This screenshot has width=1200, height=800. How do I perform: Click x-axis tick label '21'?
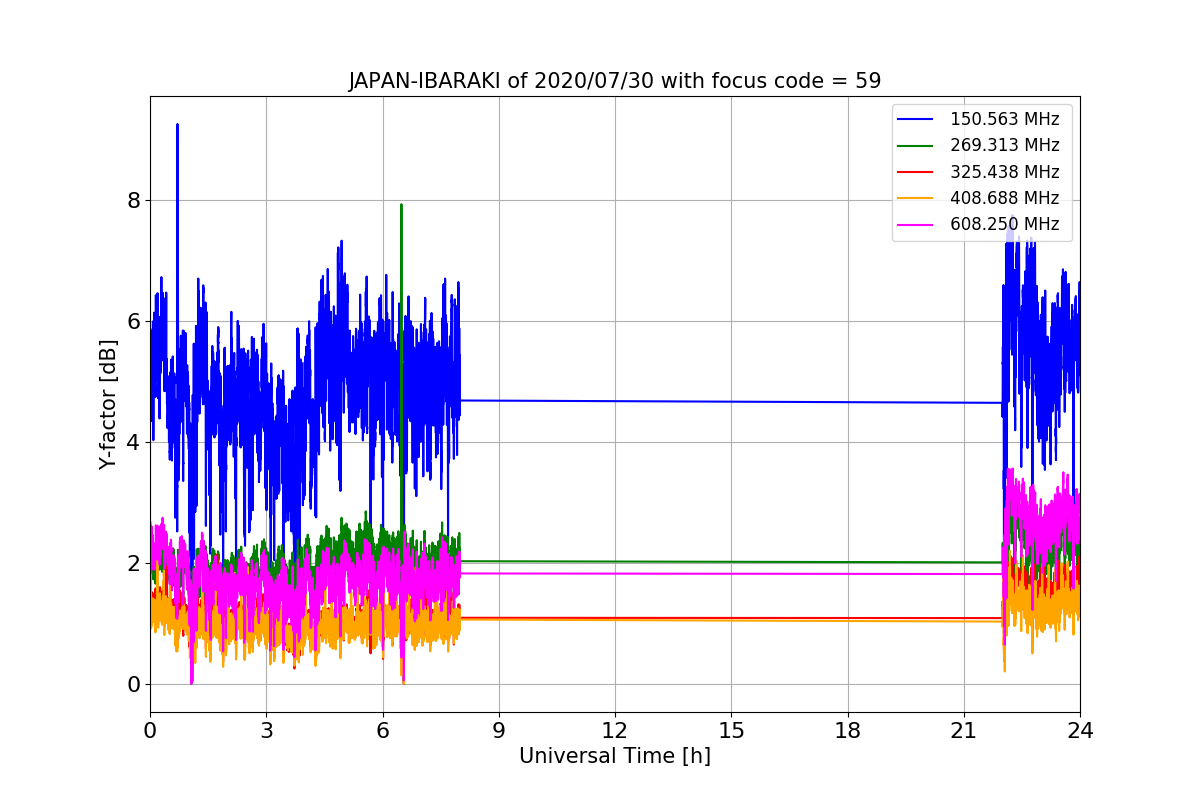(x=964, y=731)
